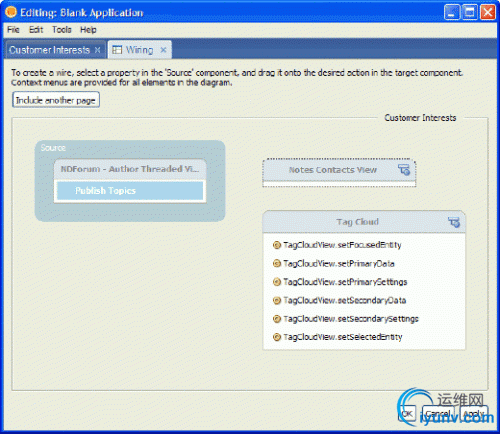Select the Publish Topics property

(x=130, y=191)
